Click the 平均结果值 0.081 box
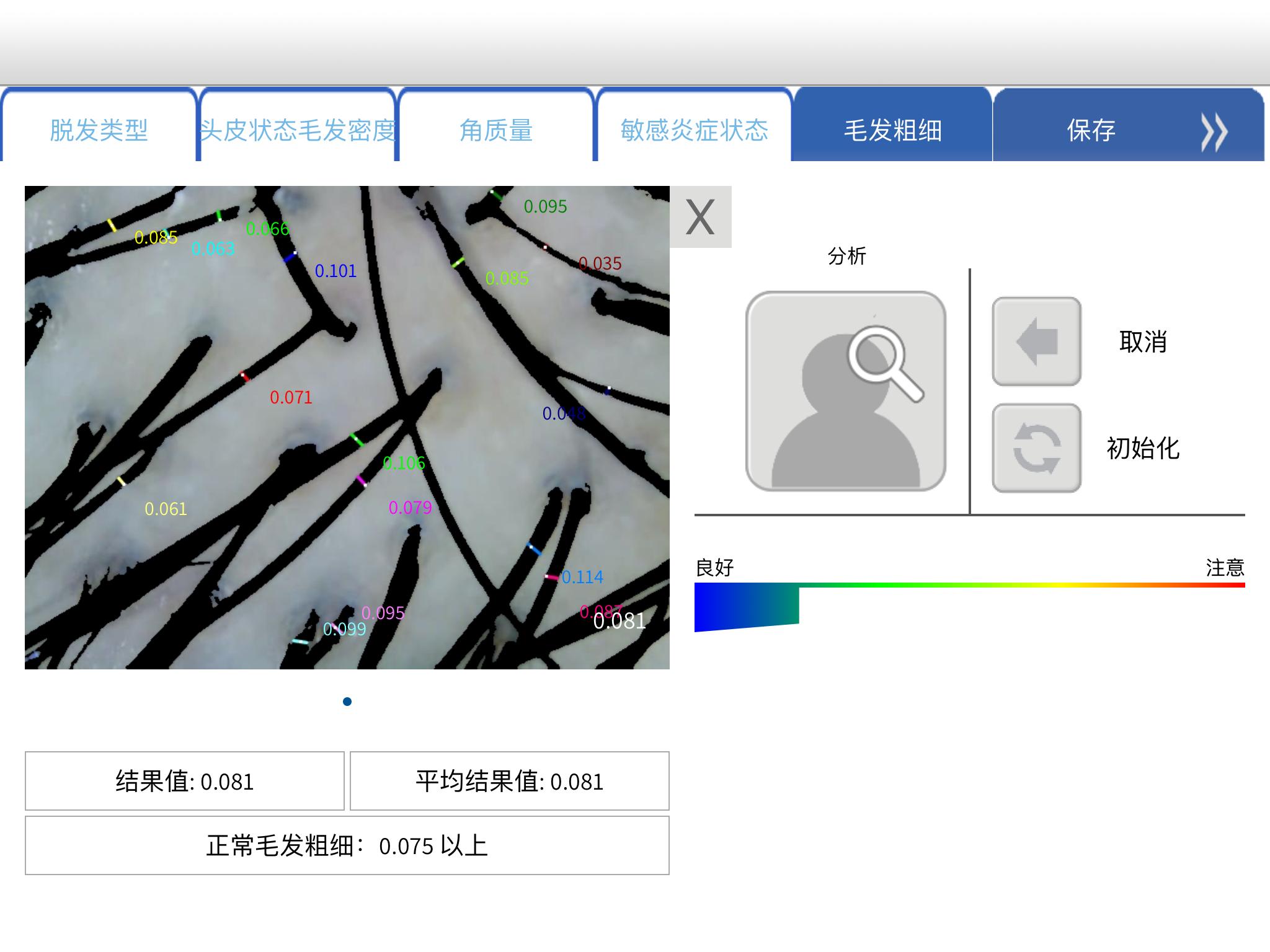The height and width of the screenshot is (952, 1270). [510, 781]
